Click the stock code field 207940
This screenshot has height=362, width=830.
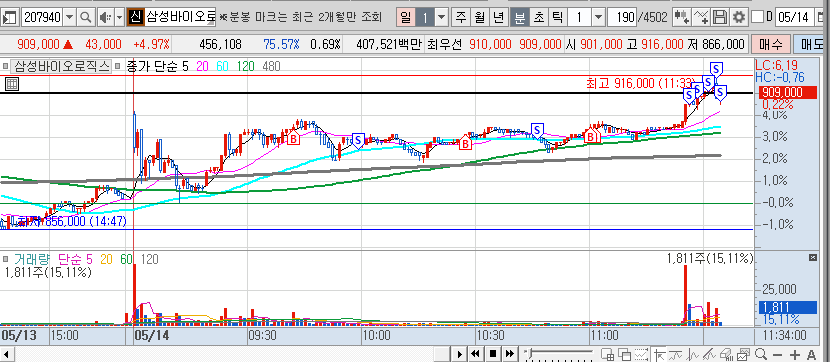(x=43, y=17)
